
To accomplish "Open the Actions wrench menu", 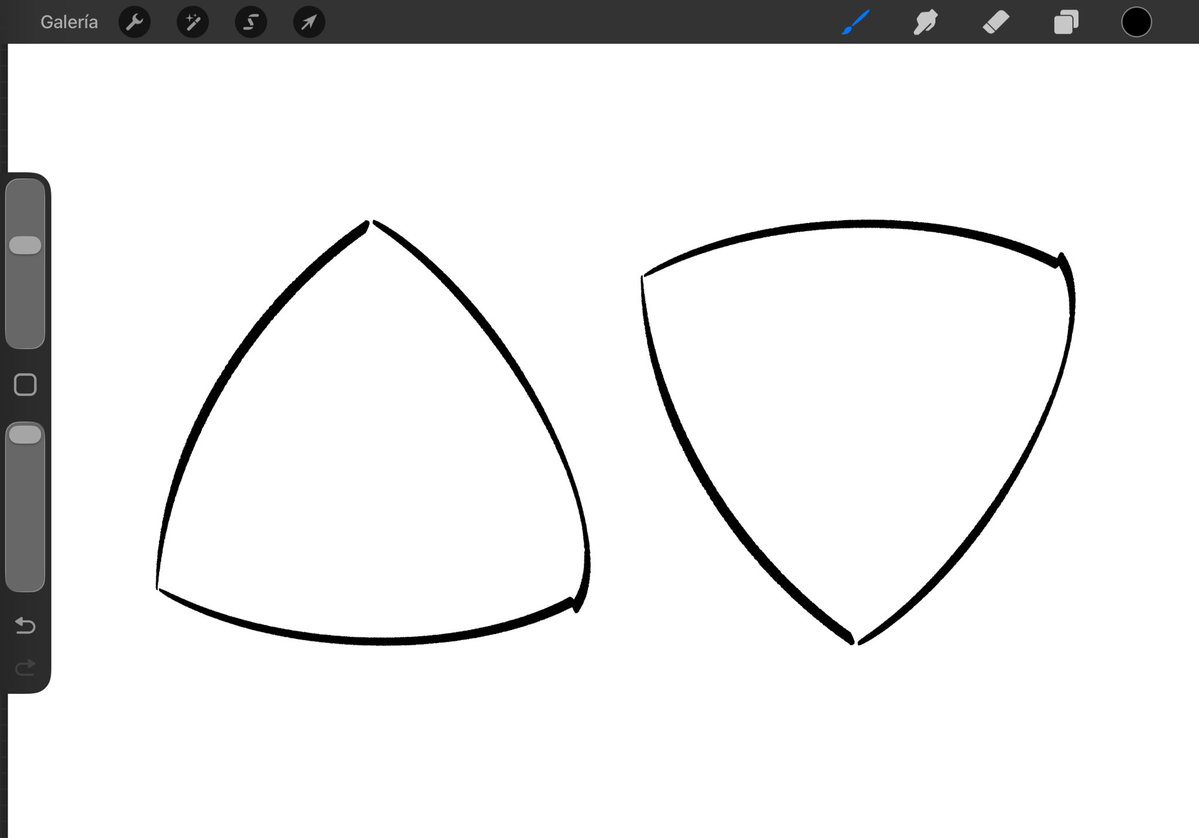I will click(135, 22).
